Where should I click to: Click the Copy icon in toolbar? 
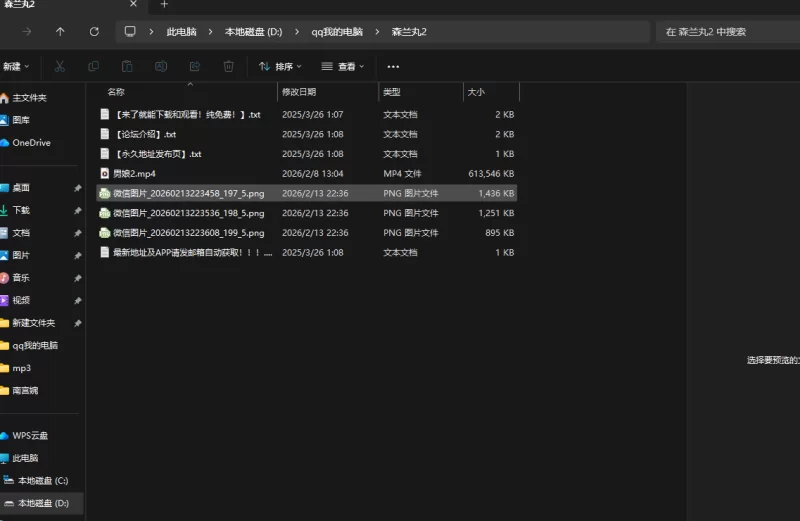coord(93,66)
